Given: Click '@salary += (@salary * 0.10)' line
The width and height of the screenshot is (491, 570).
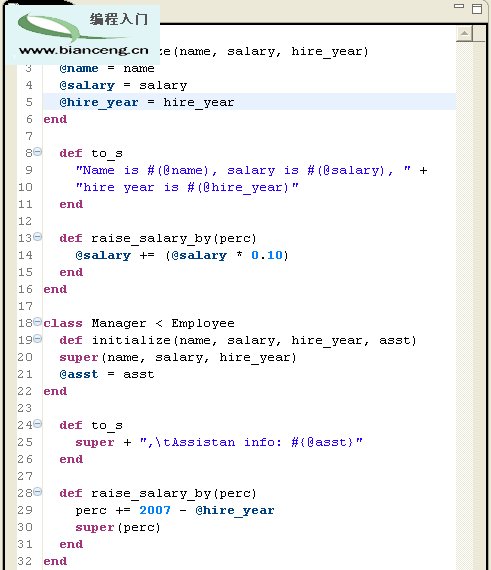Looking at the screenshot, I should (x=182, y=256).
